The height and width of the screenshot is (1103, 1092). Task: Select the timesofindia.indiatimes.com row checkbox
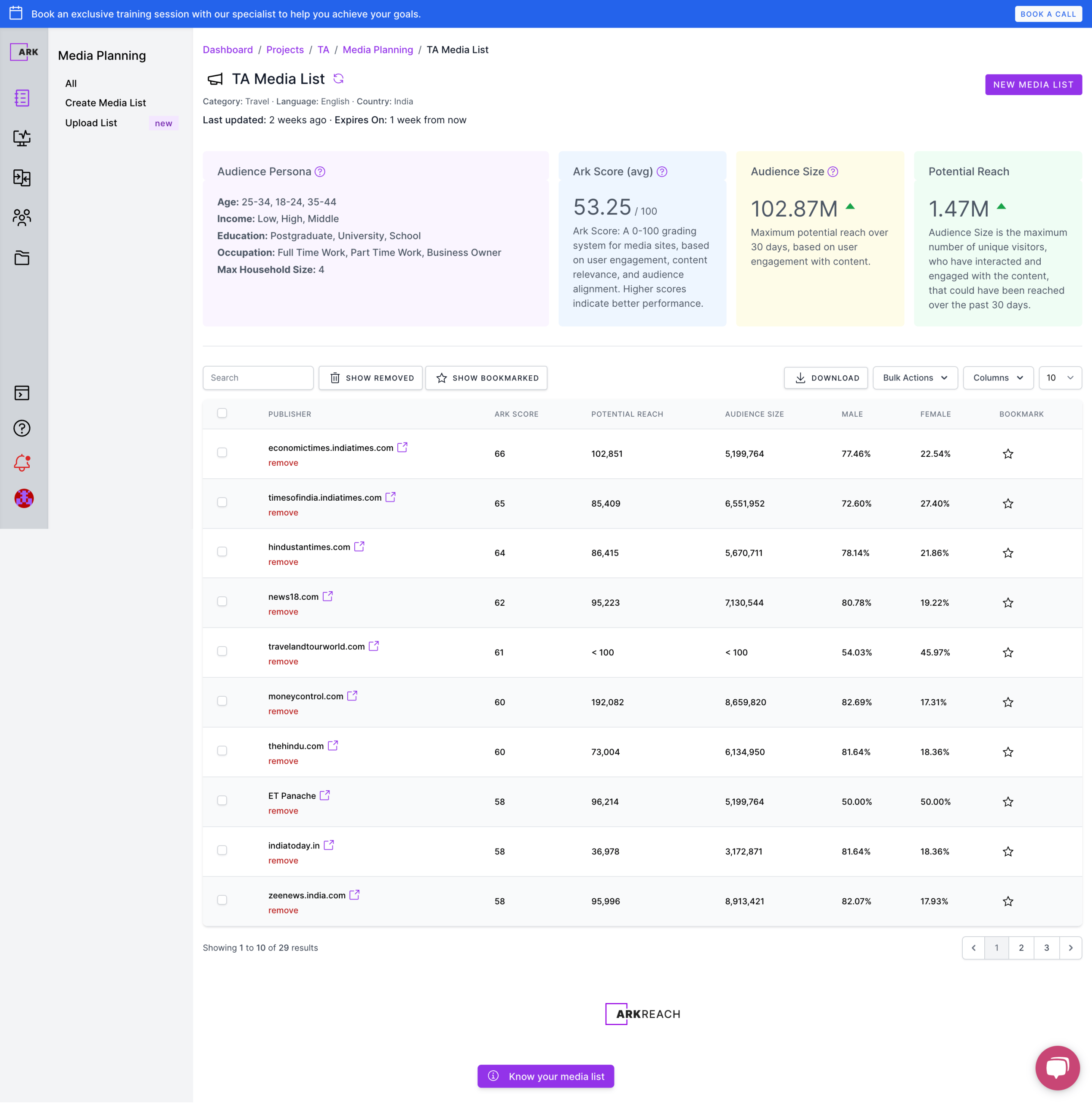pos(222,502)
